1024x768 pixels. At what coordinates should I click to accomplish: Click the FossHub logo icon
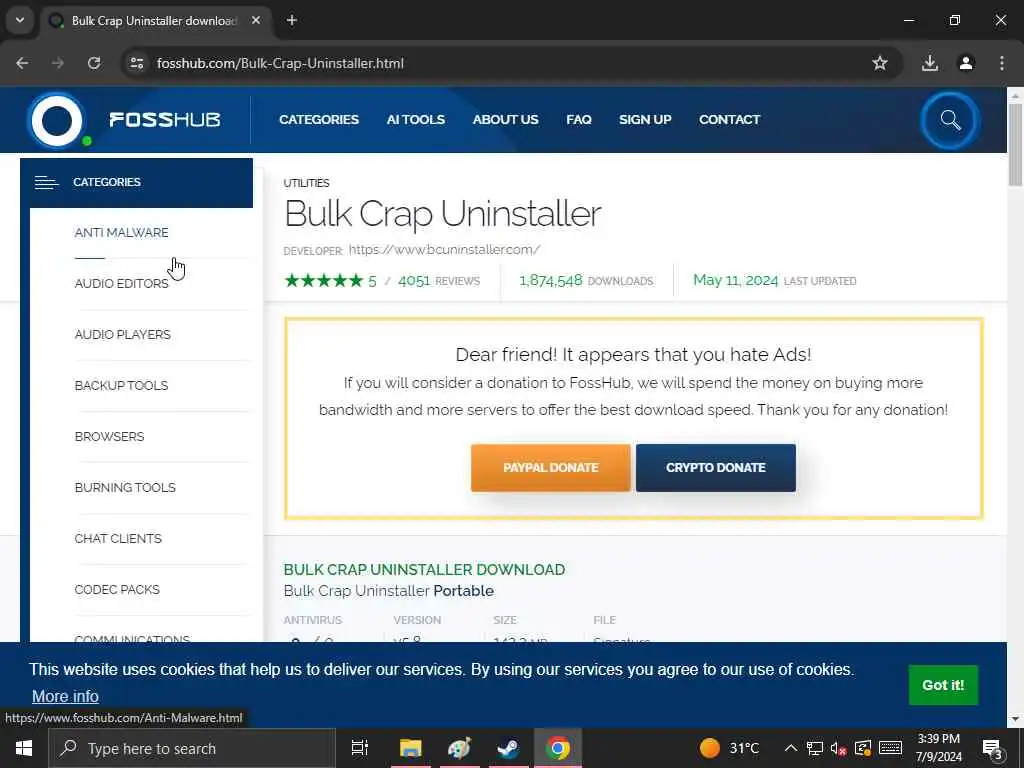point(57,120)
